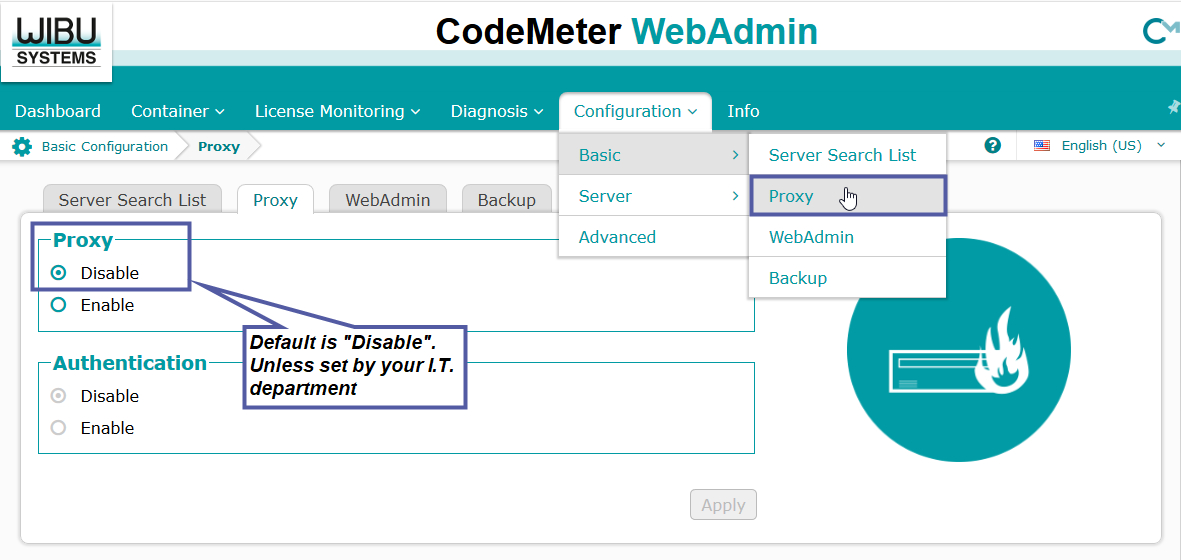Click the WIBU Systems logo

click(x=56, y=42)
